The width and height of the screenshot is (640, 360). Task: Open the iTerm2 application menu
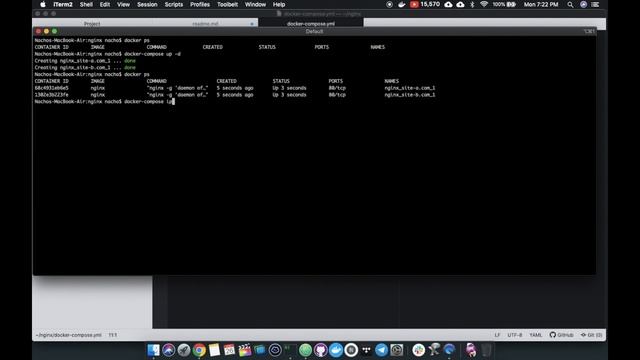[x=63, y=4]
